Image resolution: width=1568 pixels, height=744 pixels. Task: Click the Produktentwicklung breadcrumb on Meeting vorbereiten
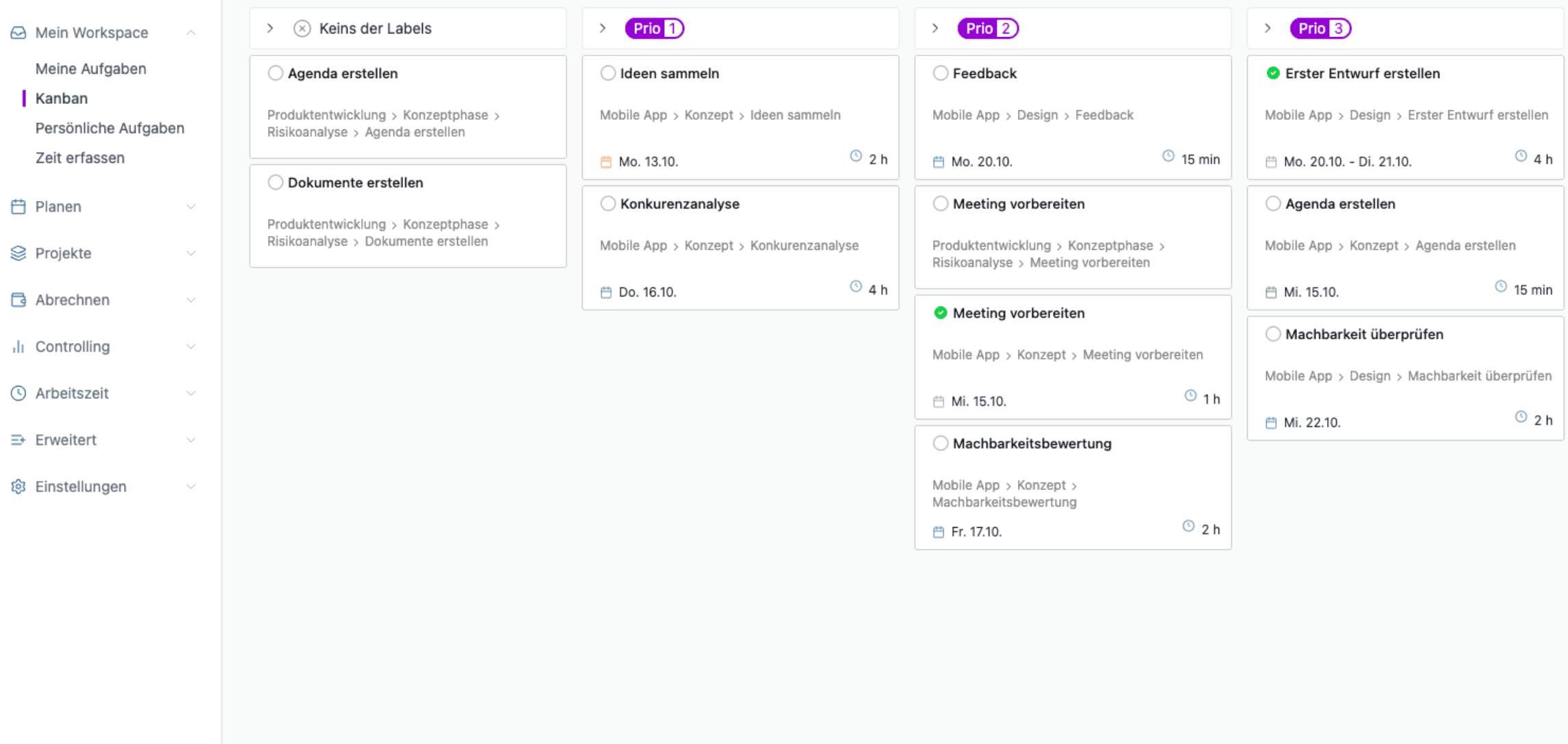point(991,245)
